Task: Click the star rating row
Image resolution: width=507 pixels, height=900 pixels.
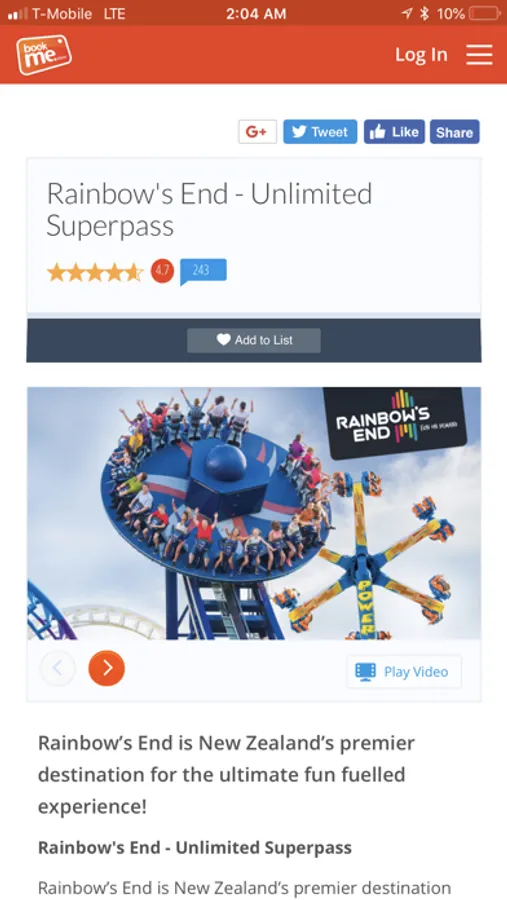Action: point(95,272)
